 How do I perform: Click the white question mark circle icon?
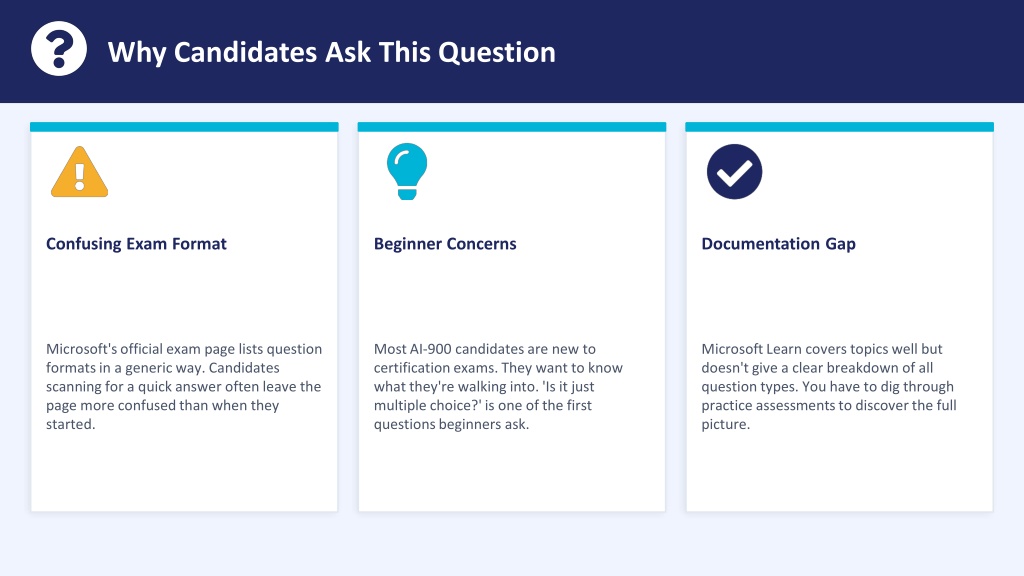click(59, 49)
